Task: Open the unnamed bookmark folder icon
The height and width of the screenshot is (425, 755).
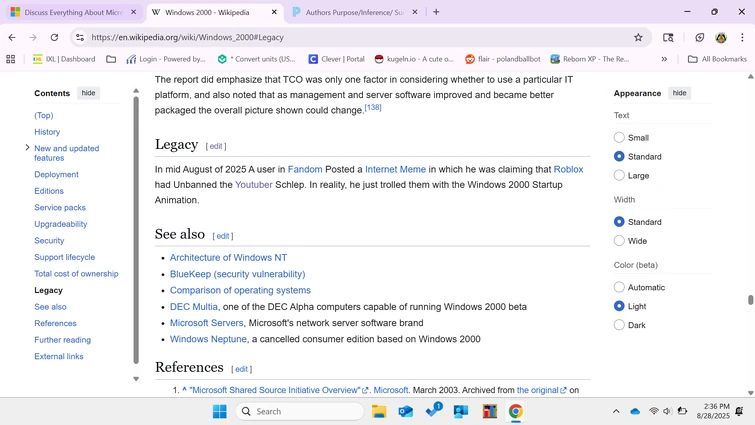Action: pyautogui.click(x=111, y=59)
